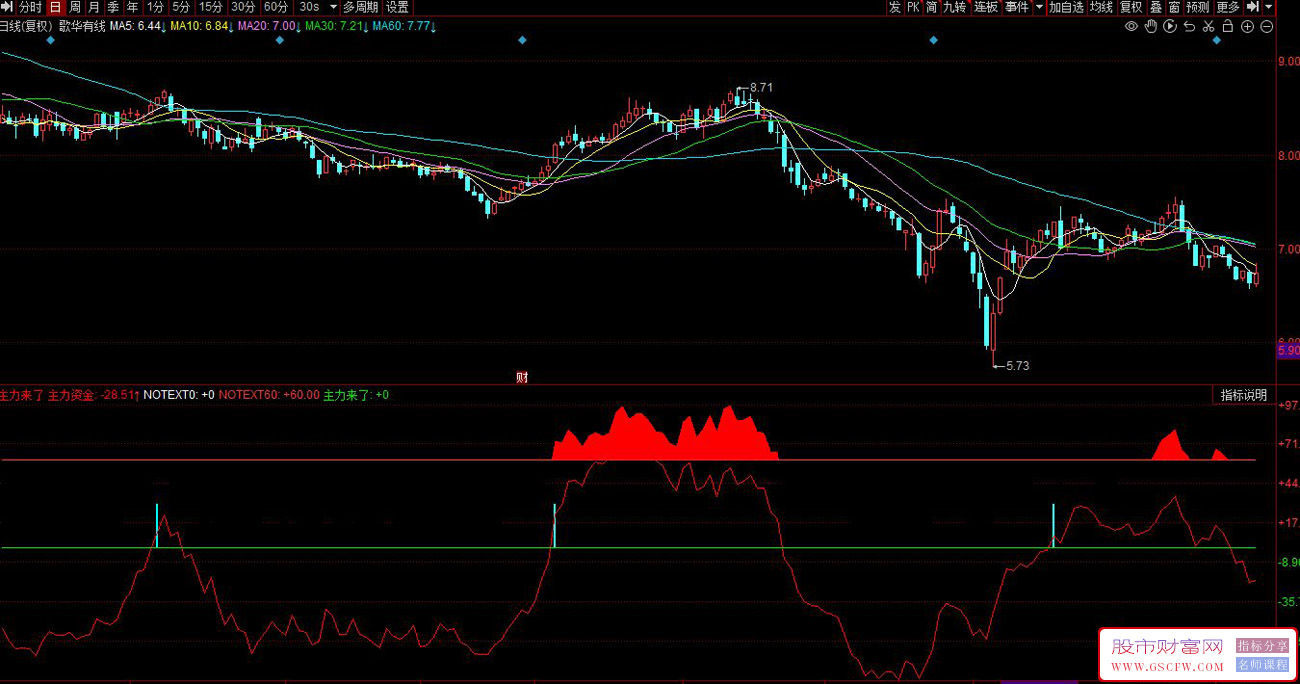The width and height of the screenshot is (1300, 684).
Task: Click the 5.73 low price label
Action: coord(1017,366)
